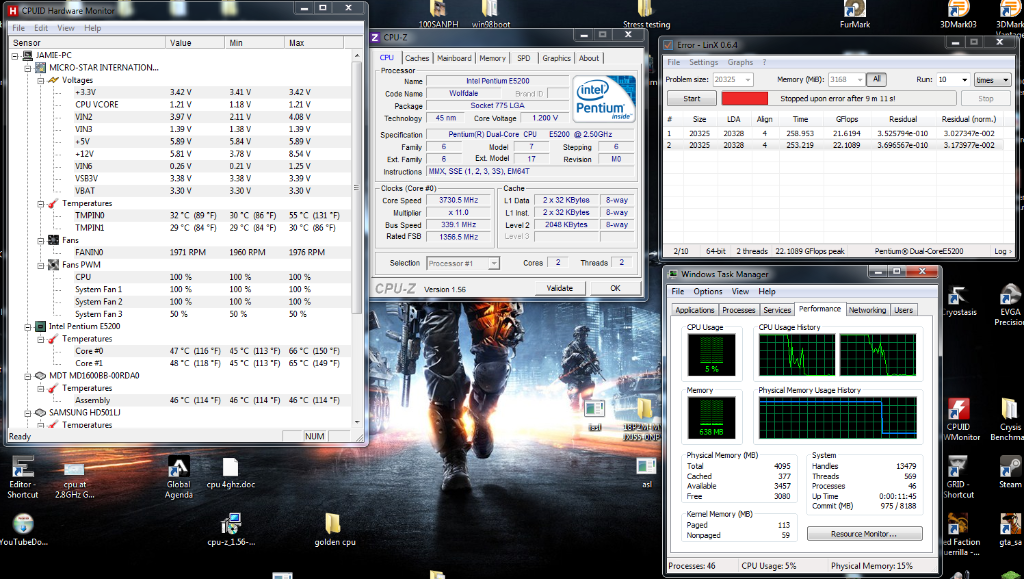
Task: Open the Memory (MiB) dropdown in LinX
Action: (860, 80)
